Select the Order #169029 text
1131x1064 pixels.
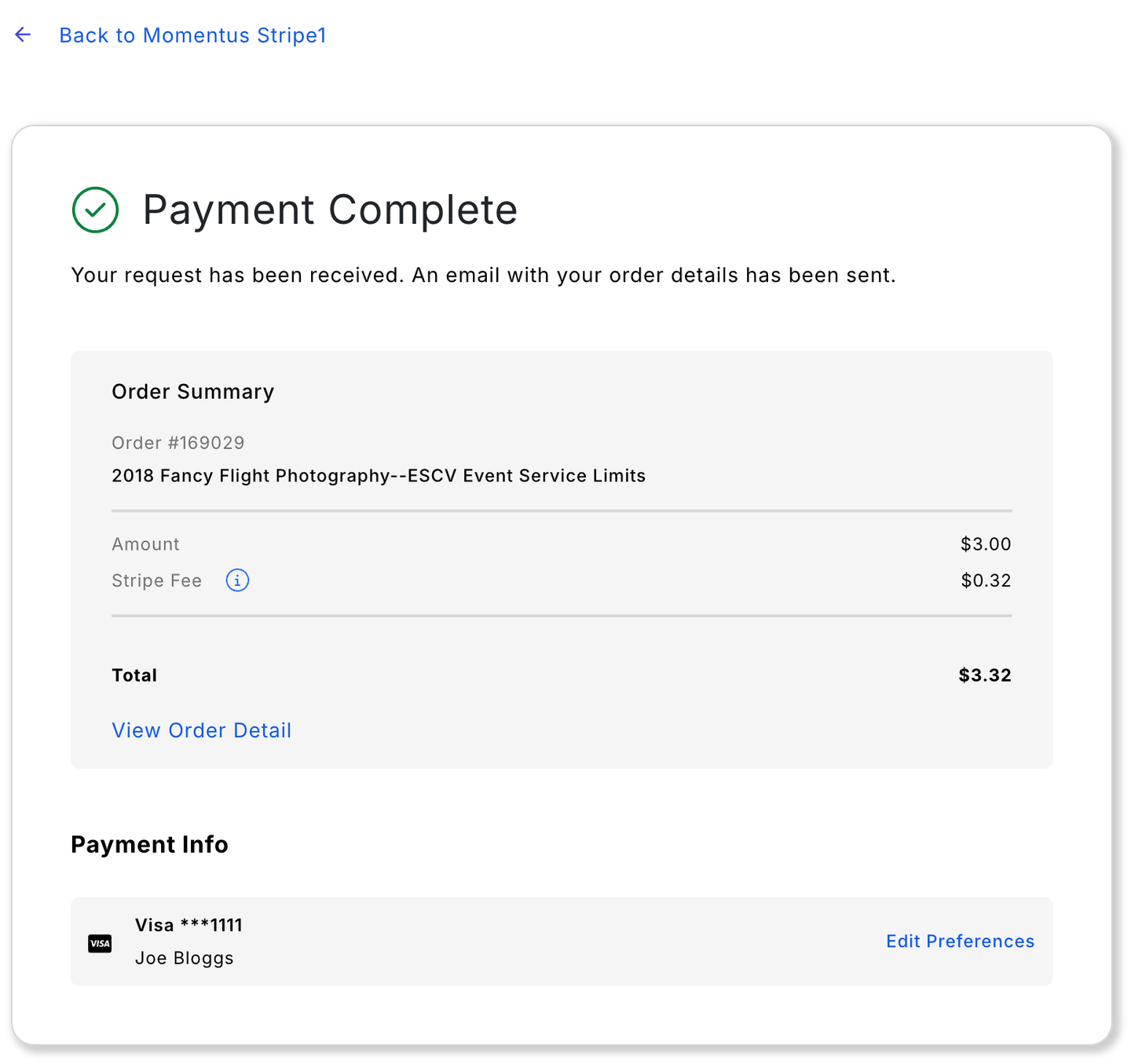[x=178, y=443]
